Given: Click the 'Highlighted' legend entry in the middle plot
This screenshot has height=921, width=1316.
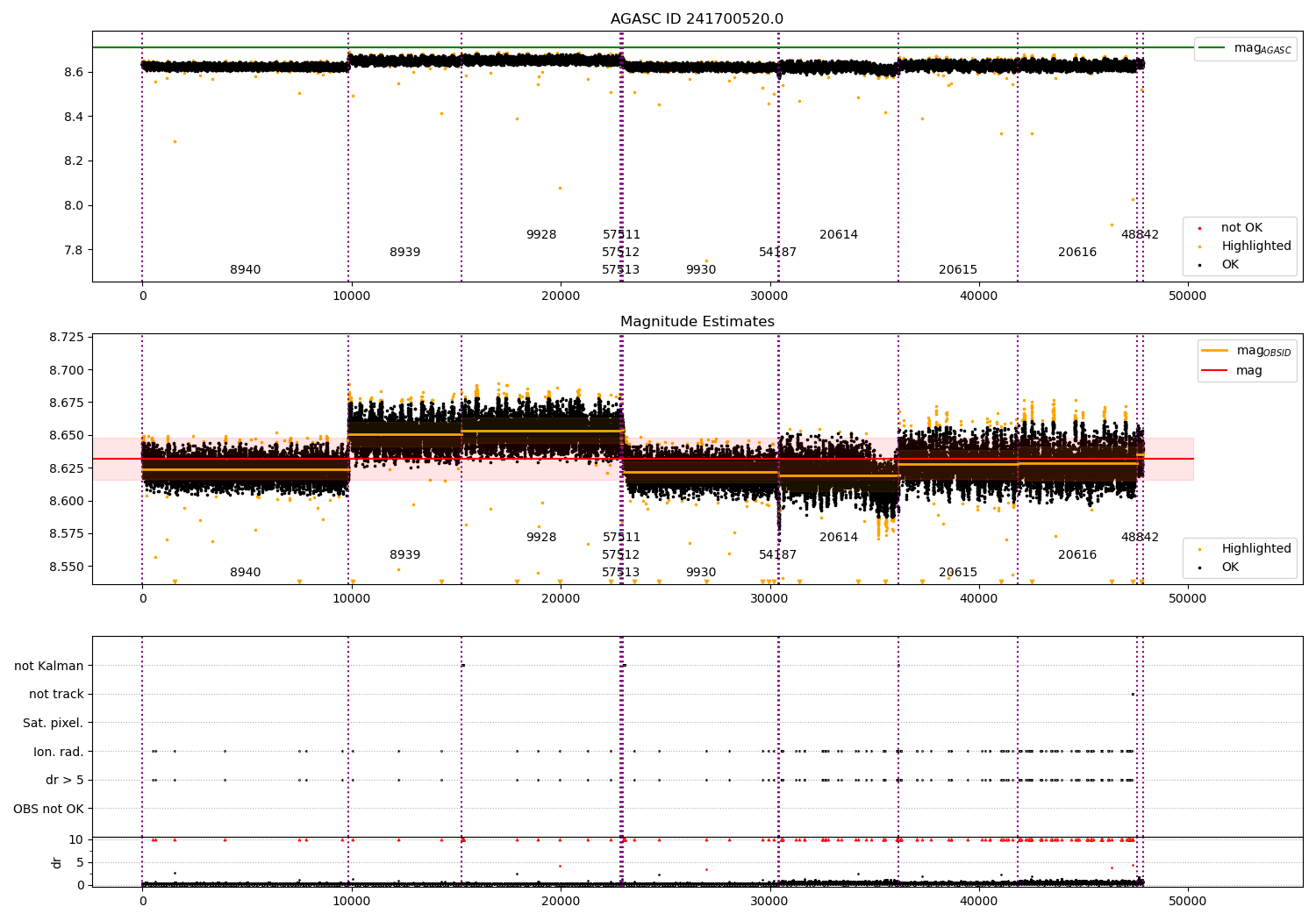Looking at the screenshot, I should (1246, 549).
